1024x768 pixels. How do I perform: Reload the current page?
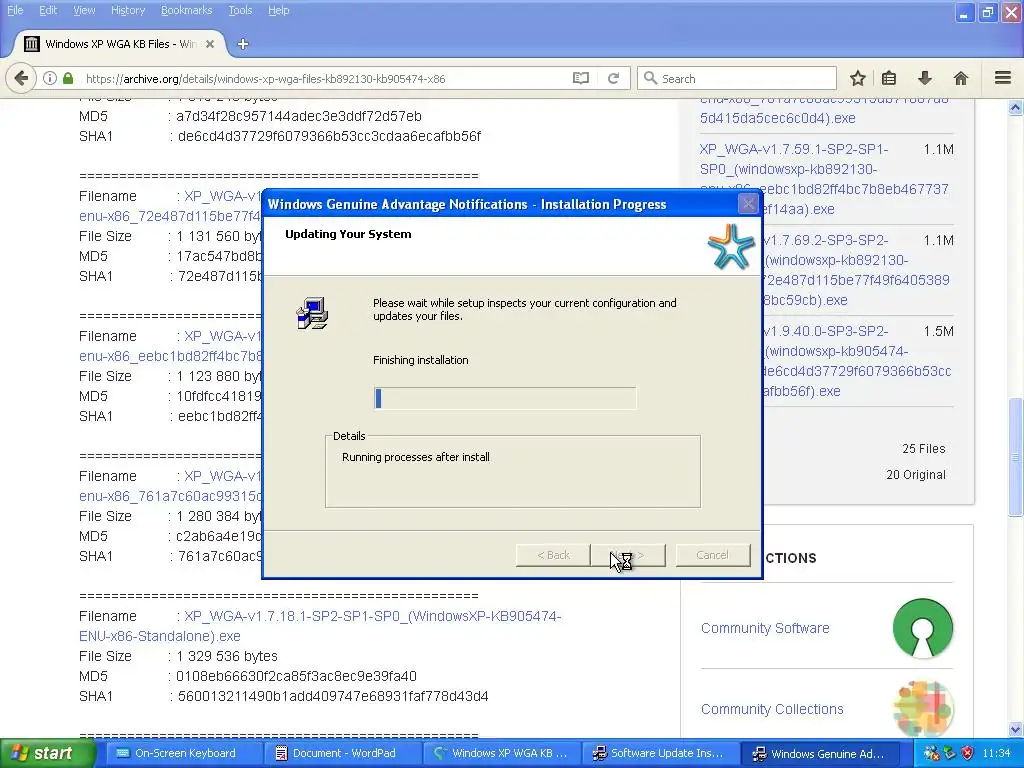point(613,78)
